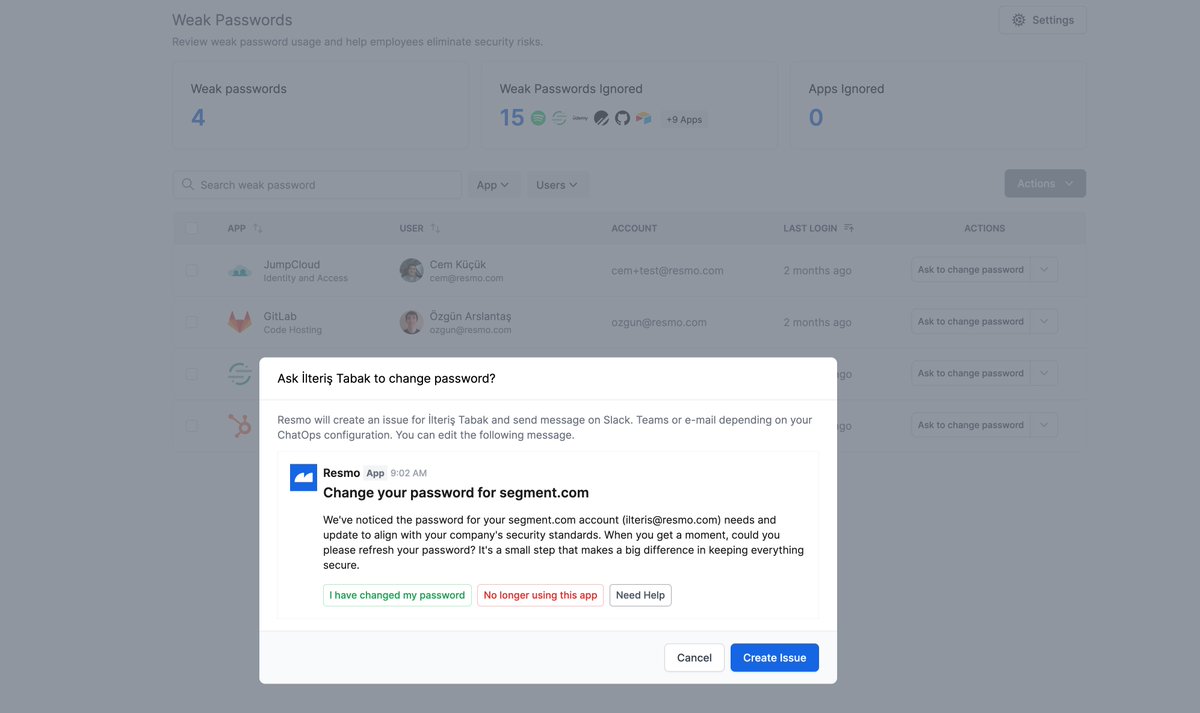Check the fourth row checkbox beside HubSpot
This screenshot has width=1200, height=713.
click(192, 426)
